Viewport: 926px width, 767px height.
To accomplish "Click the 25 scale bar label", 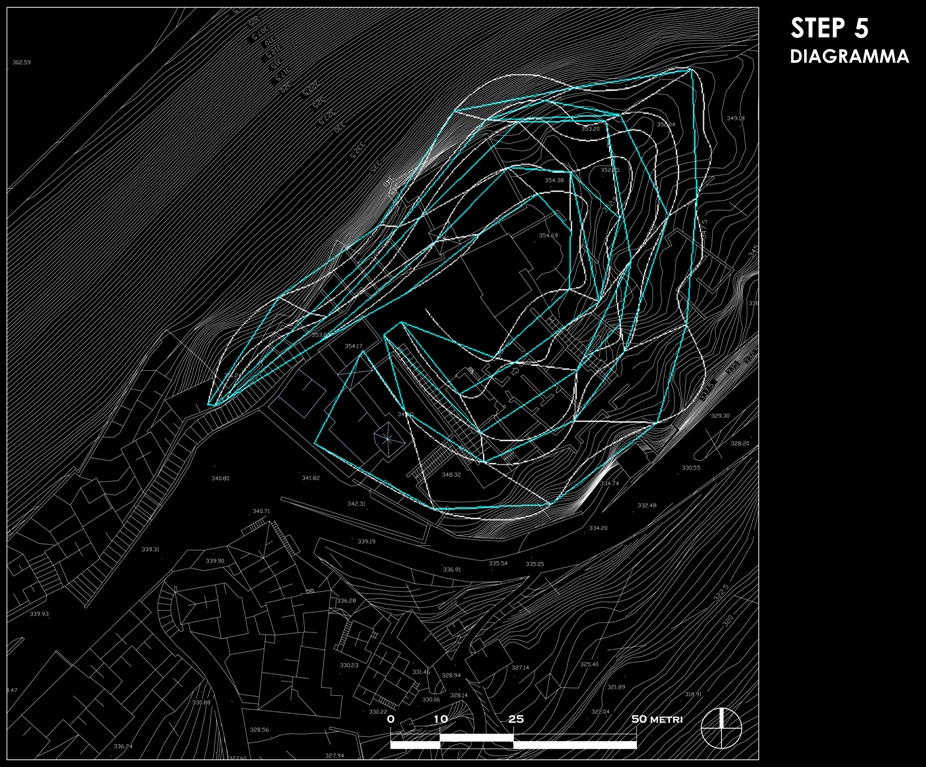I will pos(515,720).
